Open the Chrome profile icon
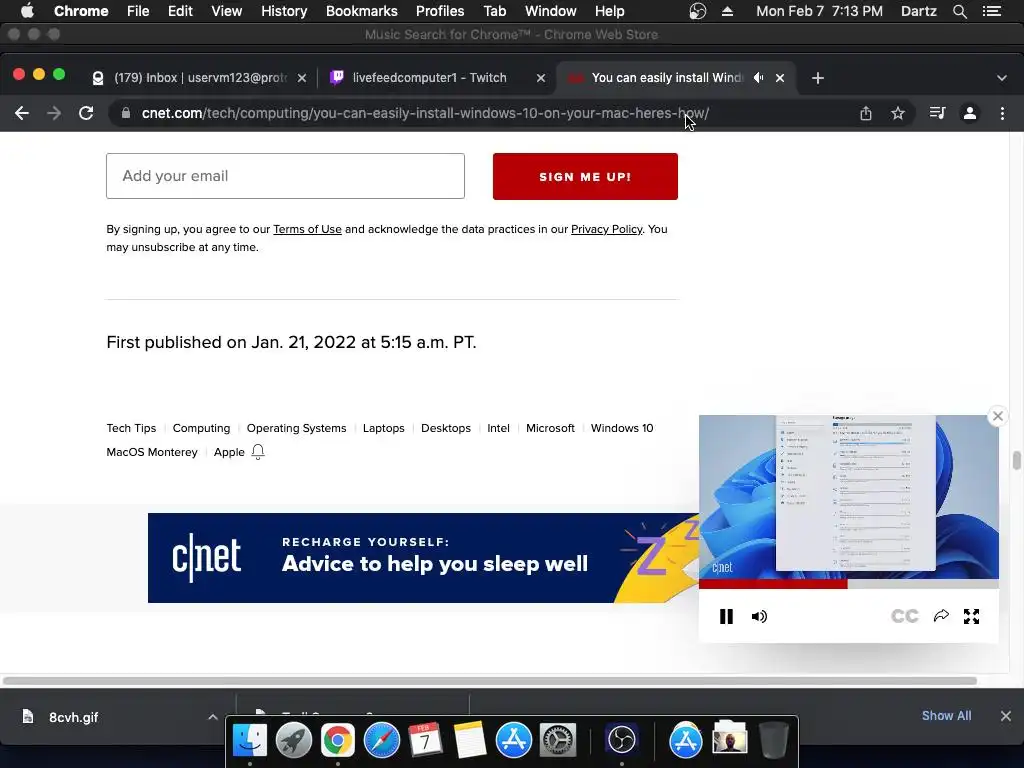The height and width of the screenshot is (768, 1024). tap(970, 113)
